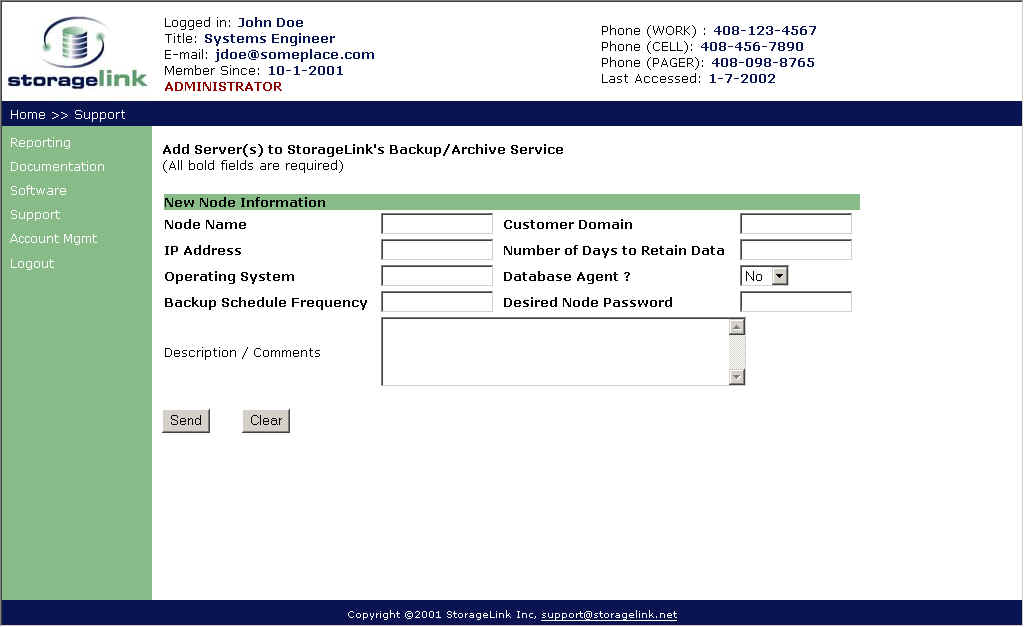Click the Operating System input box
The height and width of the screenshot is (627, 1024).
coord(437,276)
